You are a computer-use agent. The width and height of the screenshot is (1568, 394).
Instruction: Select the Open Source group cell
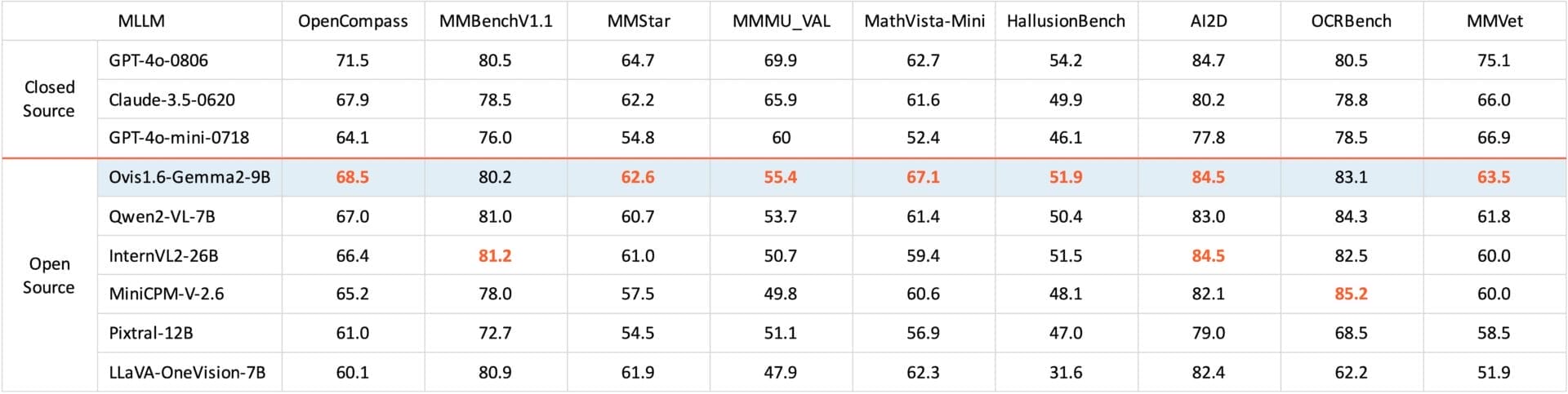tap(49, 276)
